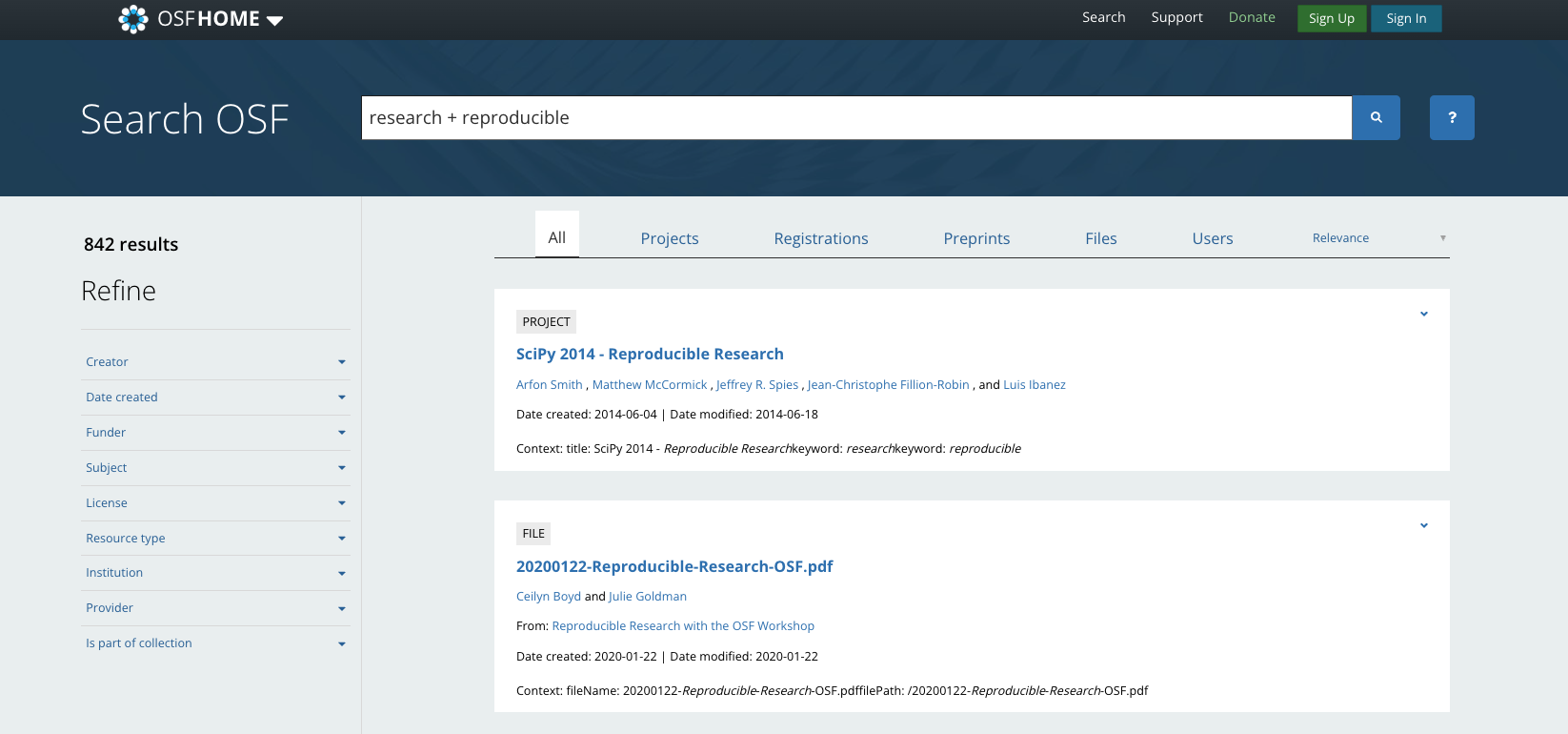The image size is (1568, 734).
Task: Open Julie Goldman's profile
Action: tap(648, 597)
